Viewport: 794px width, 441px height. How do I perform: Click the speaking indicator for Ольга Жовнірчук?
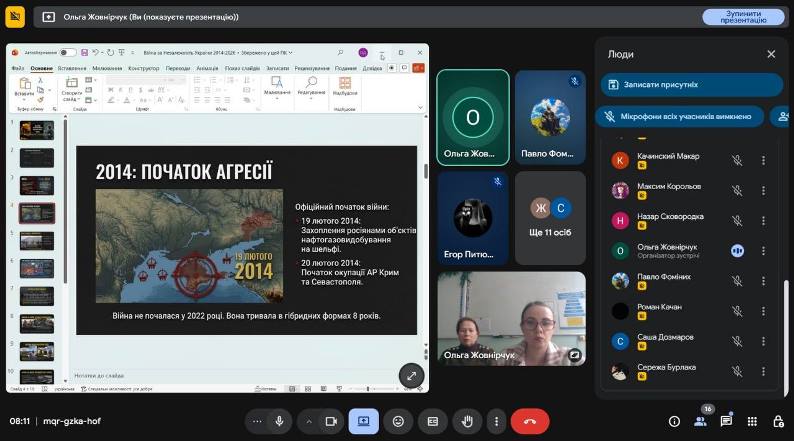[x=737, y=251]
